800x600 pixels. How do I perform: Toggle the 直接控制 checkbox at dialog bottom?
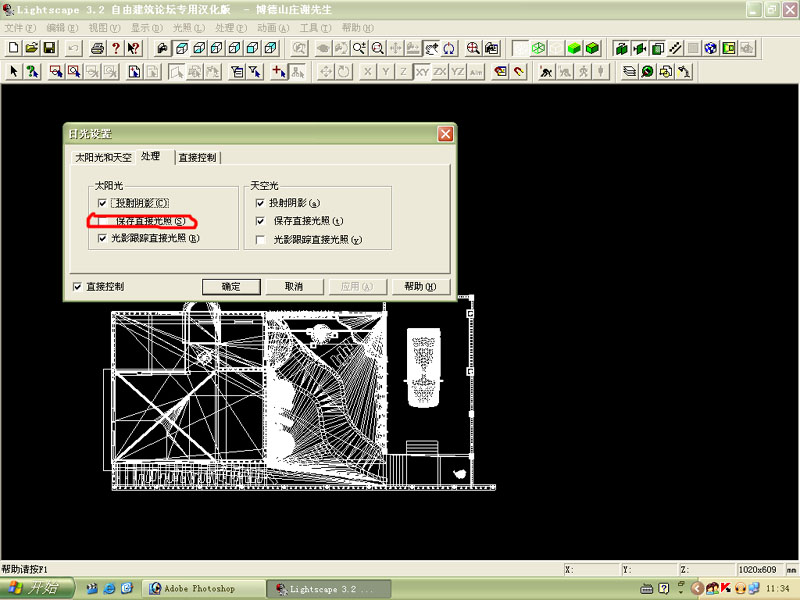click(x=77, y=287)
